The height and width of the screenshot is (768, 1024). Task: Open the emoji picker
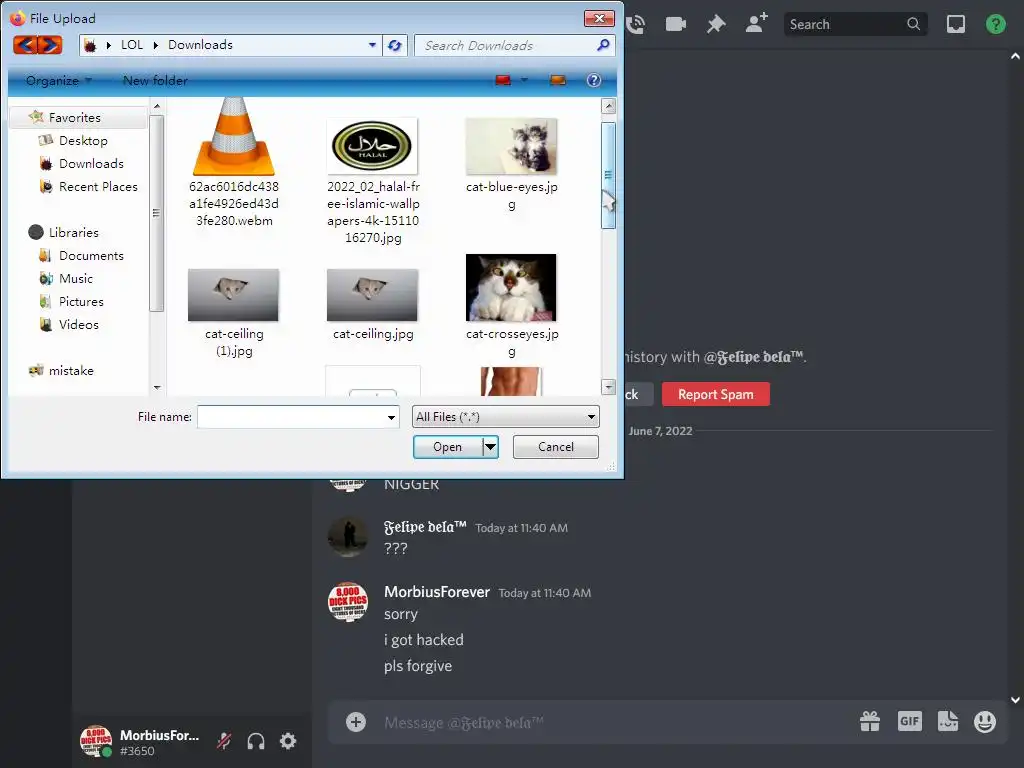click(985, 721)
